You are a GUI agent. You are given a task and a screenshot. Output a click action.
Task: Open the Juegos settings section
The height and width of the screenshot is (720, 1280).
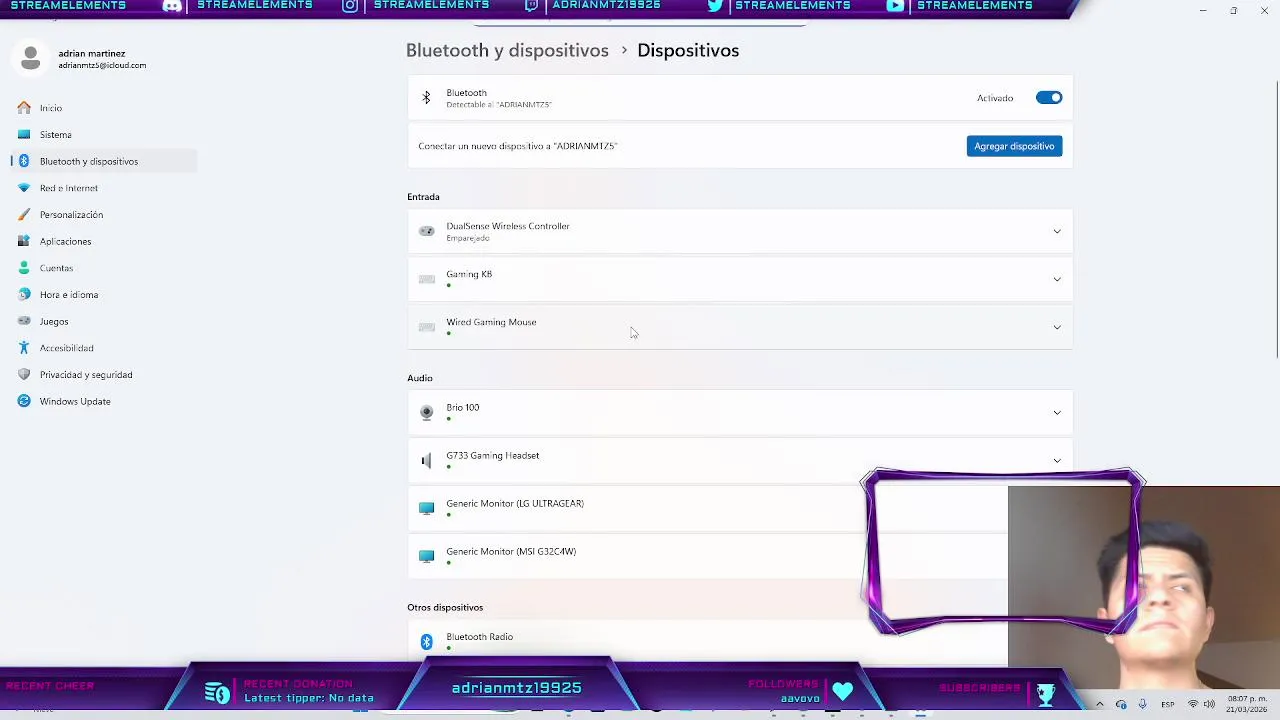104,321
